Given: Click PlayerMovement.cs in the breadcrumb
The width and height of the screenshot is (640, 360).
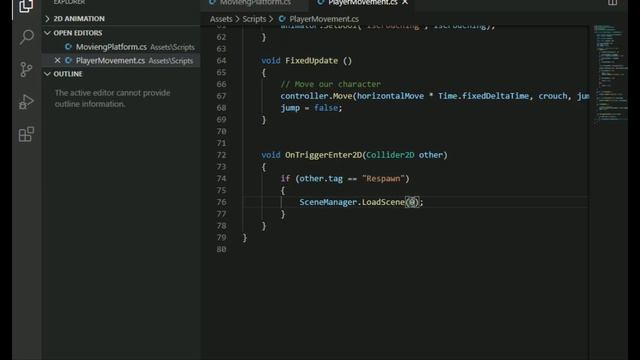Looking at the screenshot, I should 324,19.
